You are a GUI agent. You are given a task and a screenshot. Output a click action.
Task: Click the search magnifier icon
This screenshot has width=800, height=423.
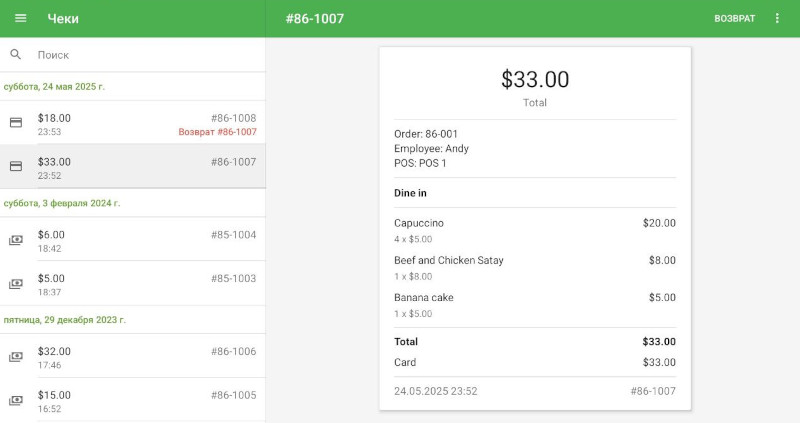pos(16,55)
